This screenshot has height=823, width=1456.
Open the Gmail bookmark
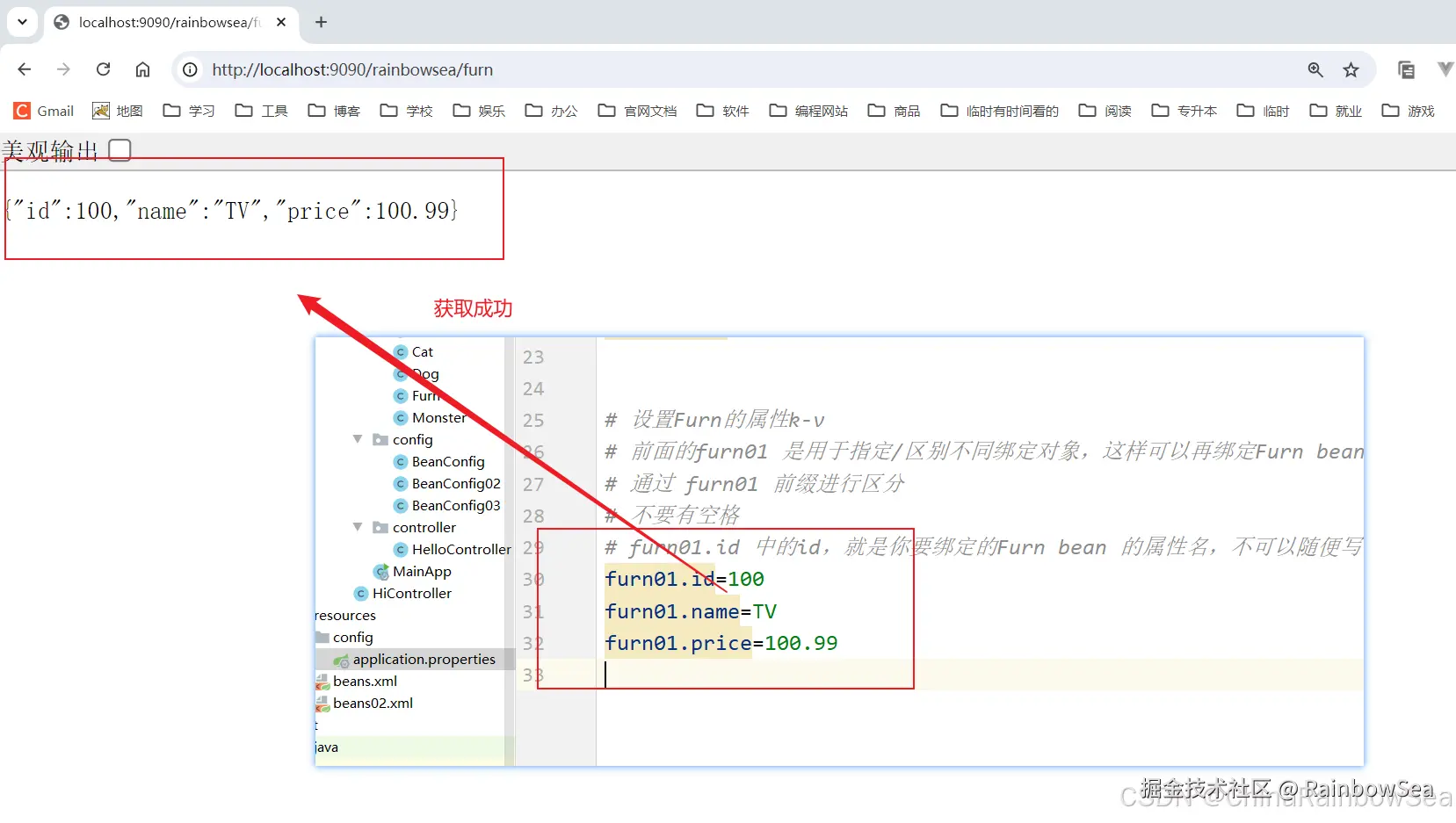click(44, 111)
